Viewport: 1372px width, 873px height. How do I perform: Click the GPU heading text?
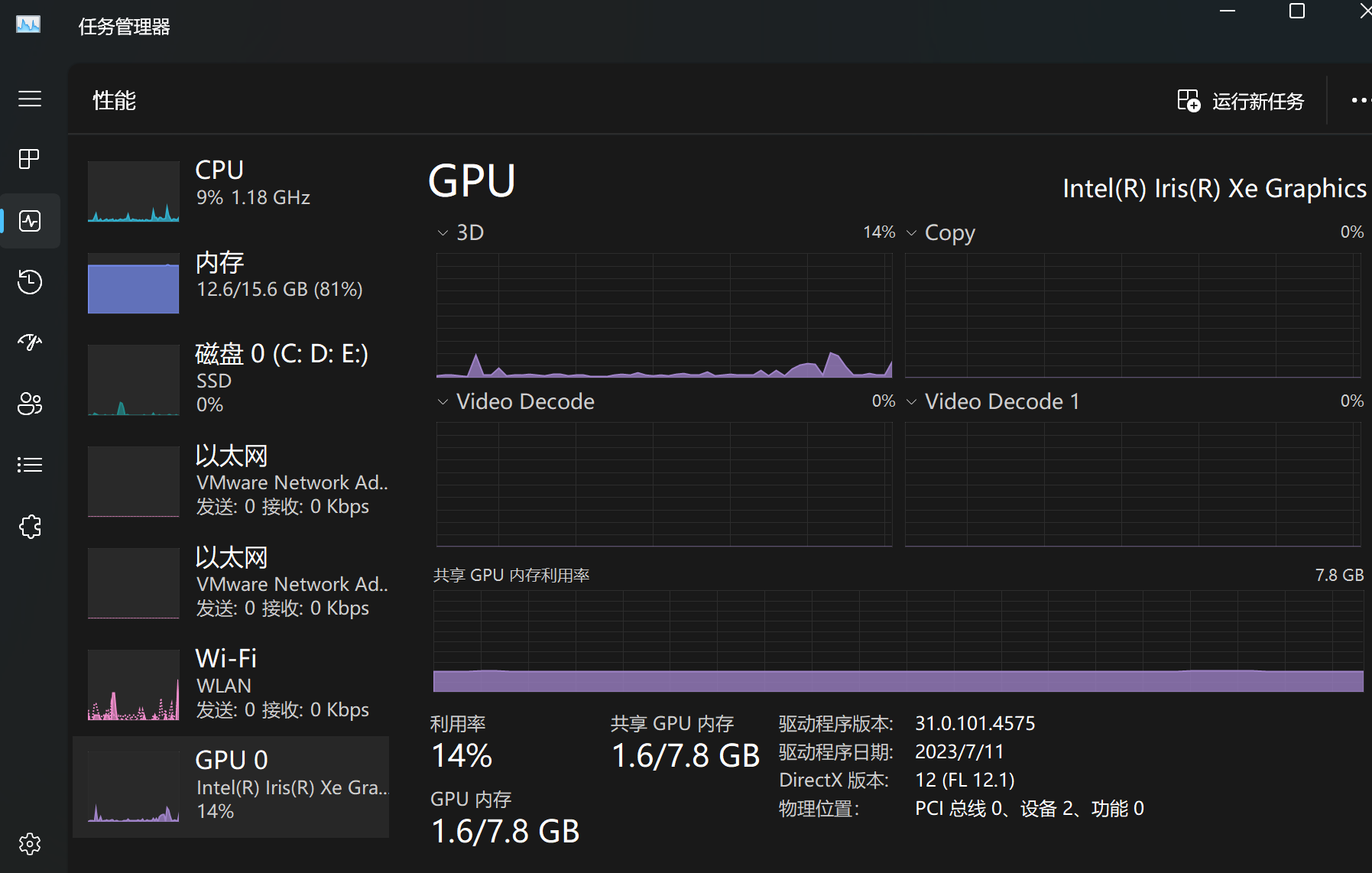point(472,181)
